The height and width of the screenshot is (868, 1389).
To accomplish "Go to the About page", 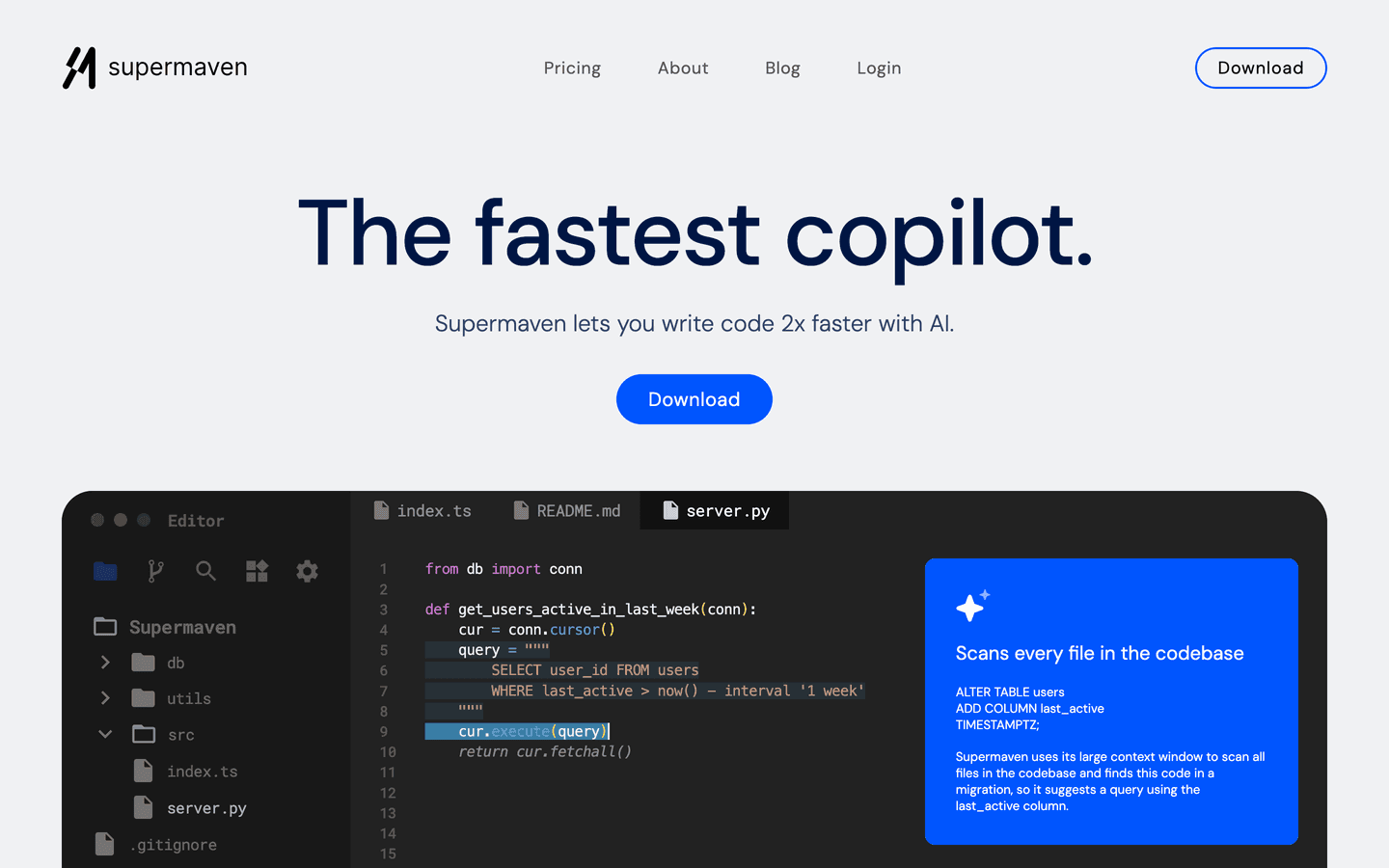I will coord(683,68).
